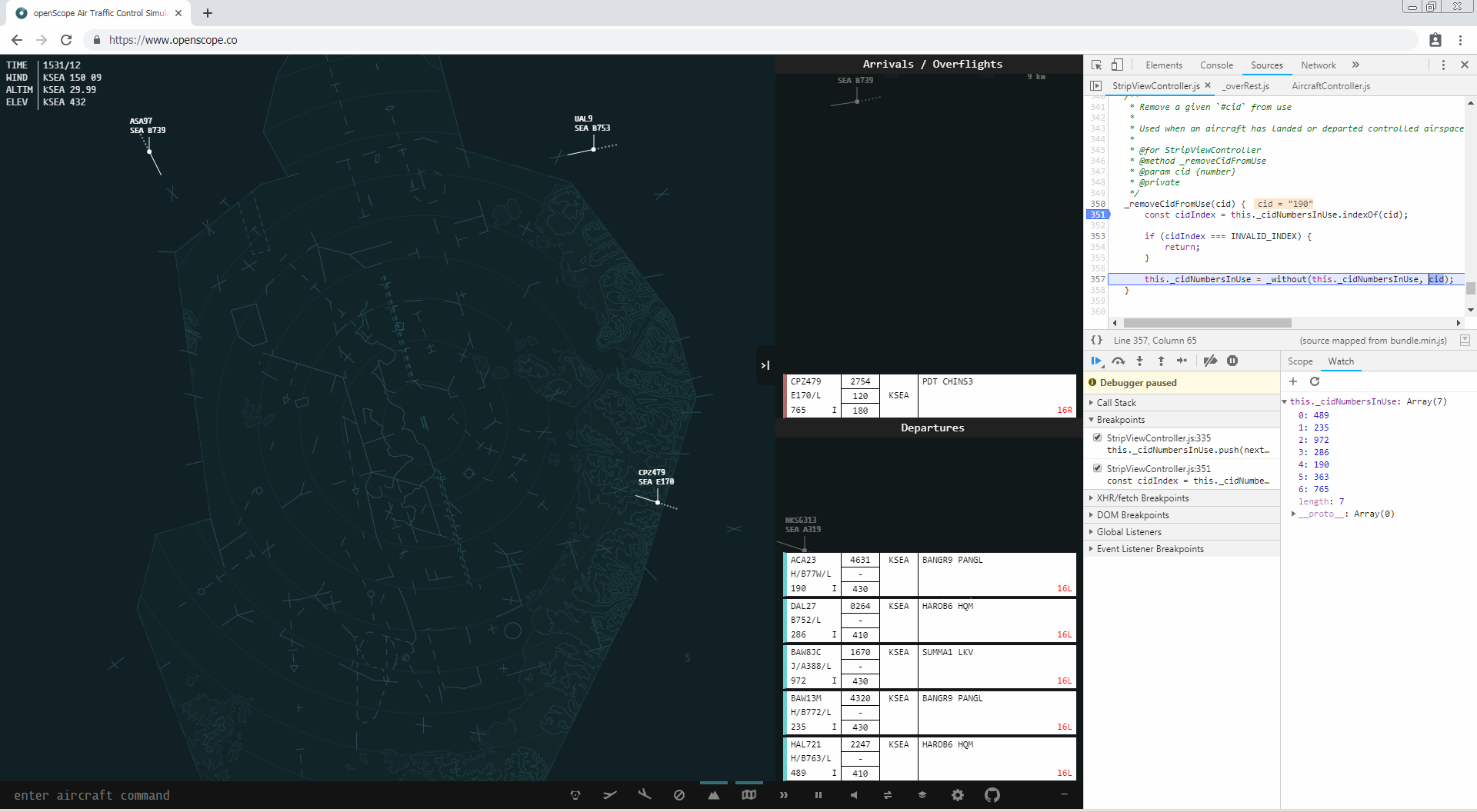Screen dimensions: 1477x812
Task: Click the landing airplane icon in bottom toolbar
Action: pyautogui.click(x=645, y=795)
